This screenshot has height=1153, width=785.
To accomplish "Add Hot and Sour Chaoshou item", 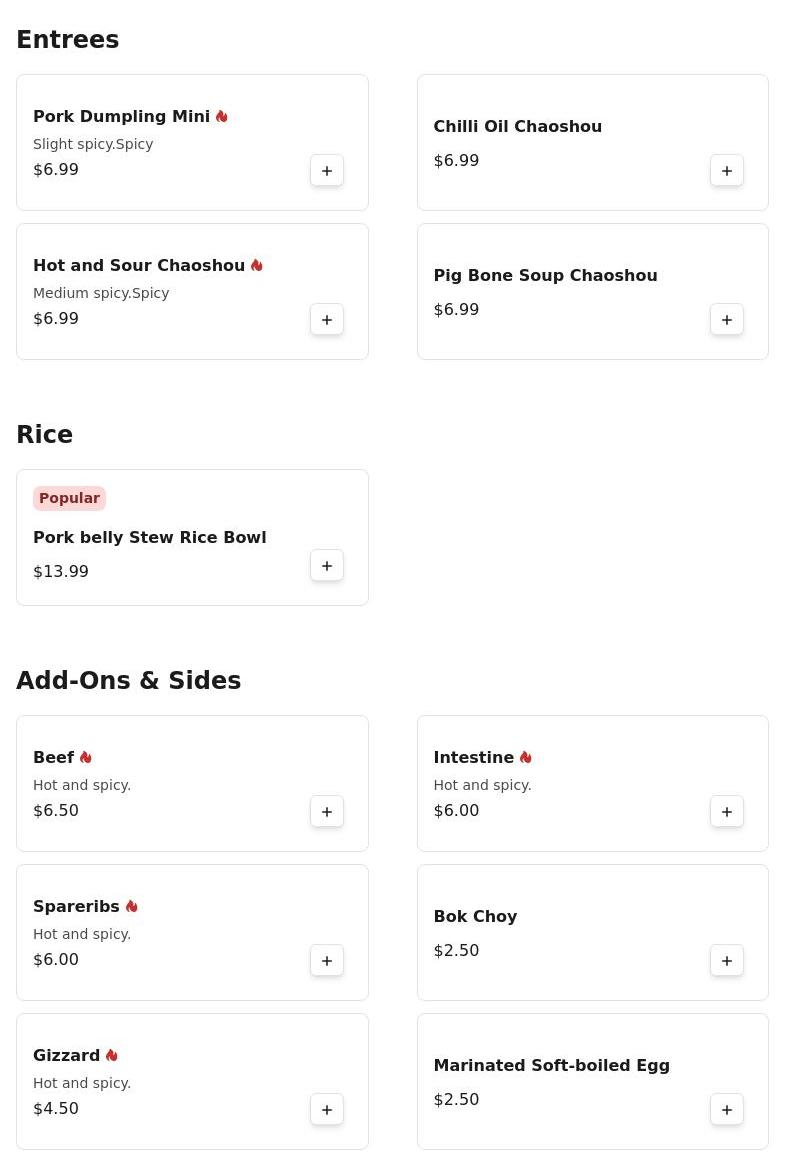I will 327,320.
